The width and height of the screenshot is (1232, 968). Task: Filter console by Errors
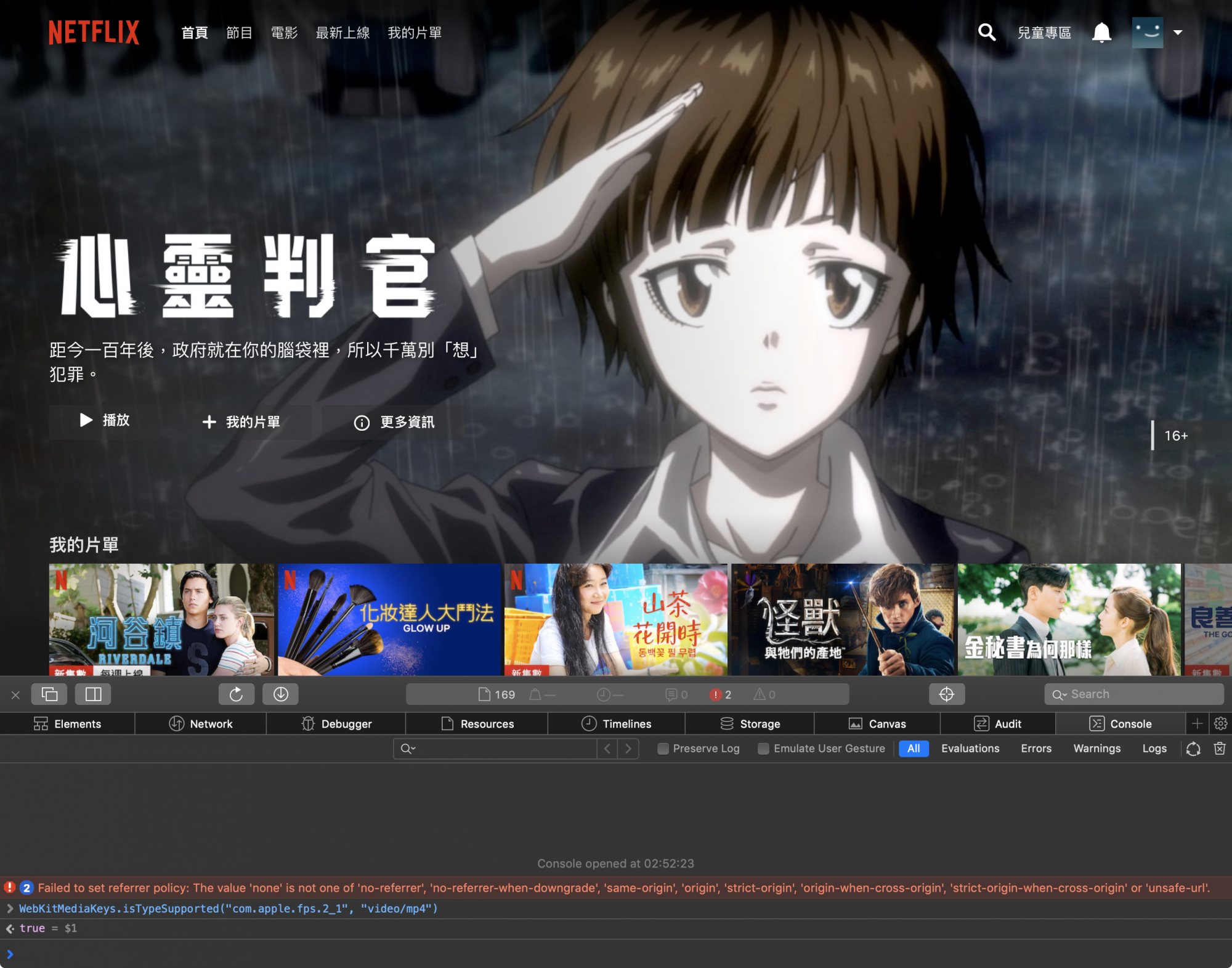pyautogui.click(x=1036, y=749)
